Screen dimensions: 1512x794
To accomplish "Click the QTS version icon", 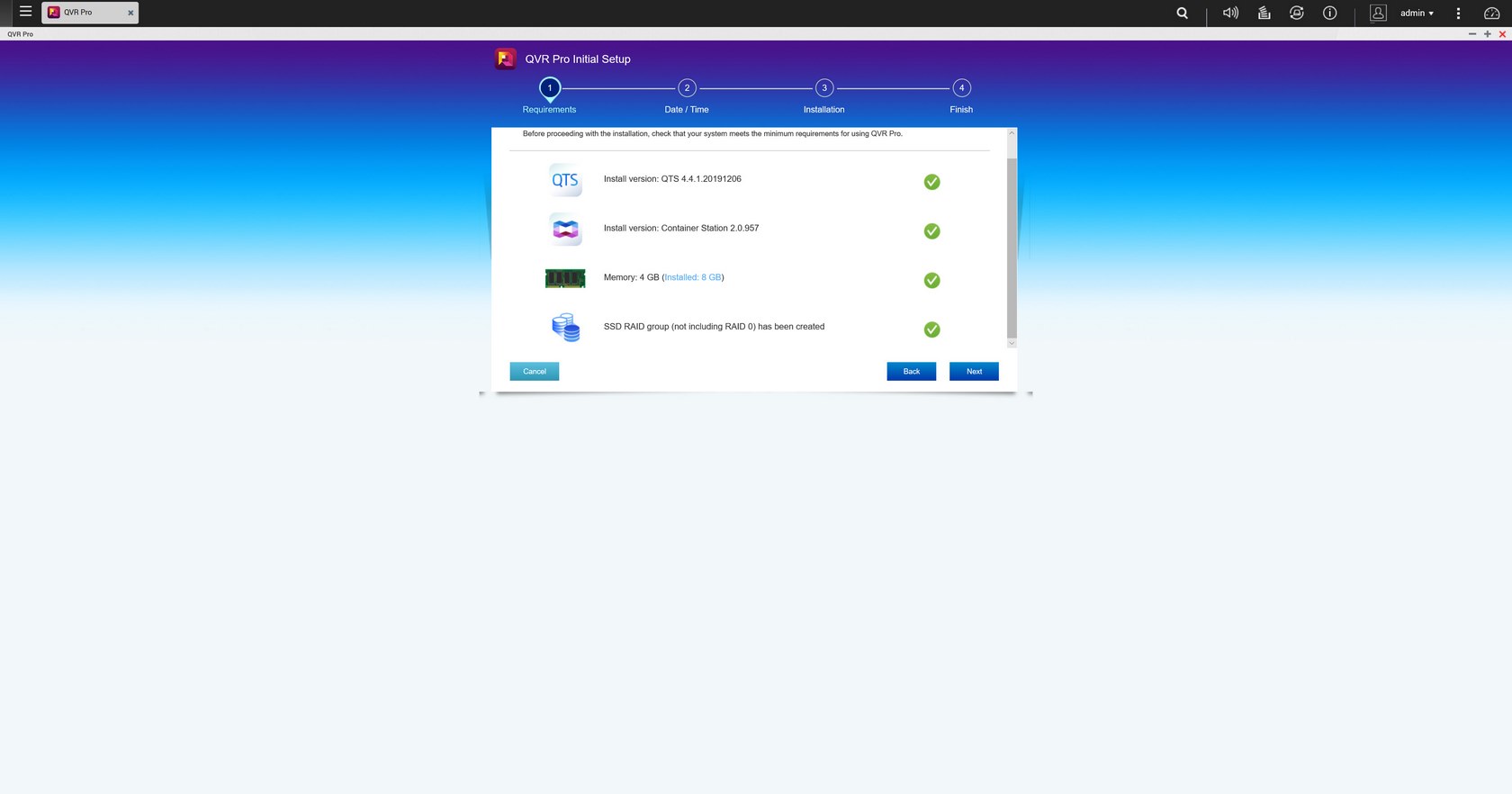I will (565, 180).
